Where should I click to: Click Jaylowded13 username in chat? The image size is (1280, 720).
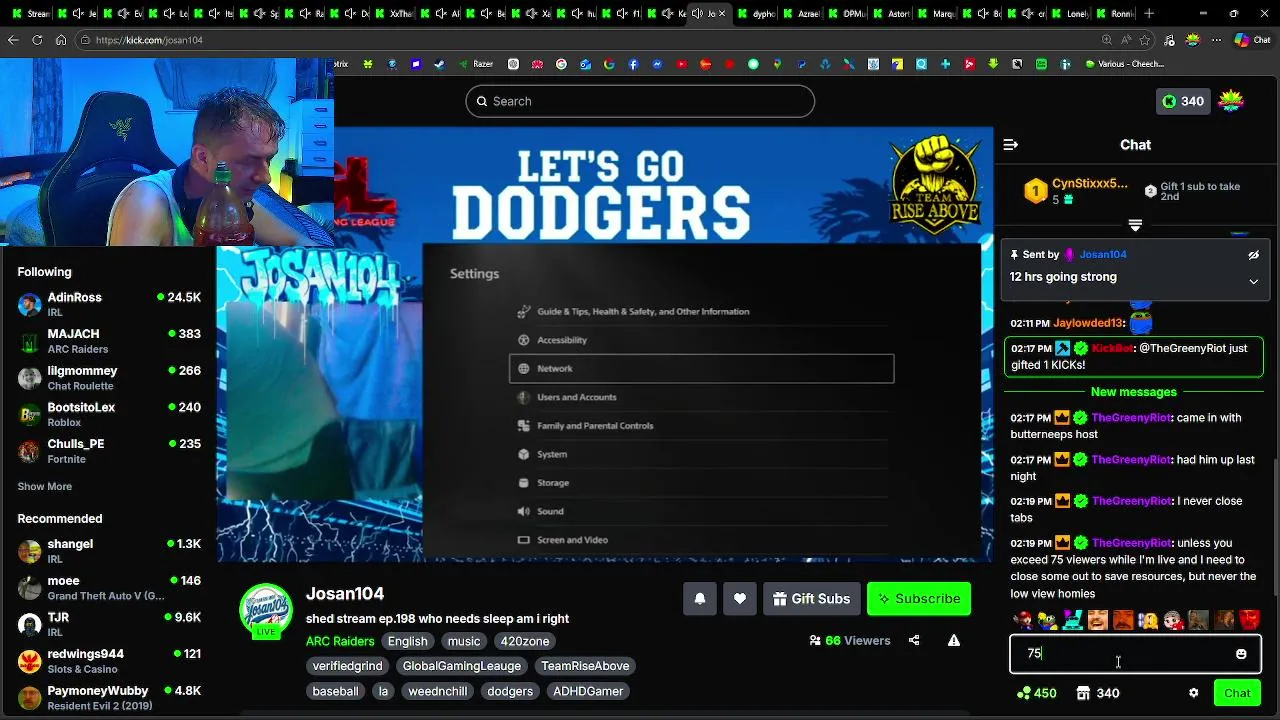point(1089,323)
